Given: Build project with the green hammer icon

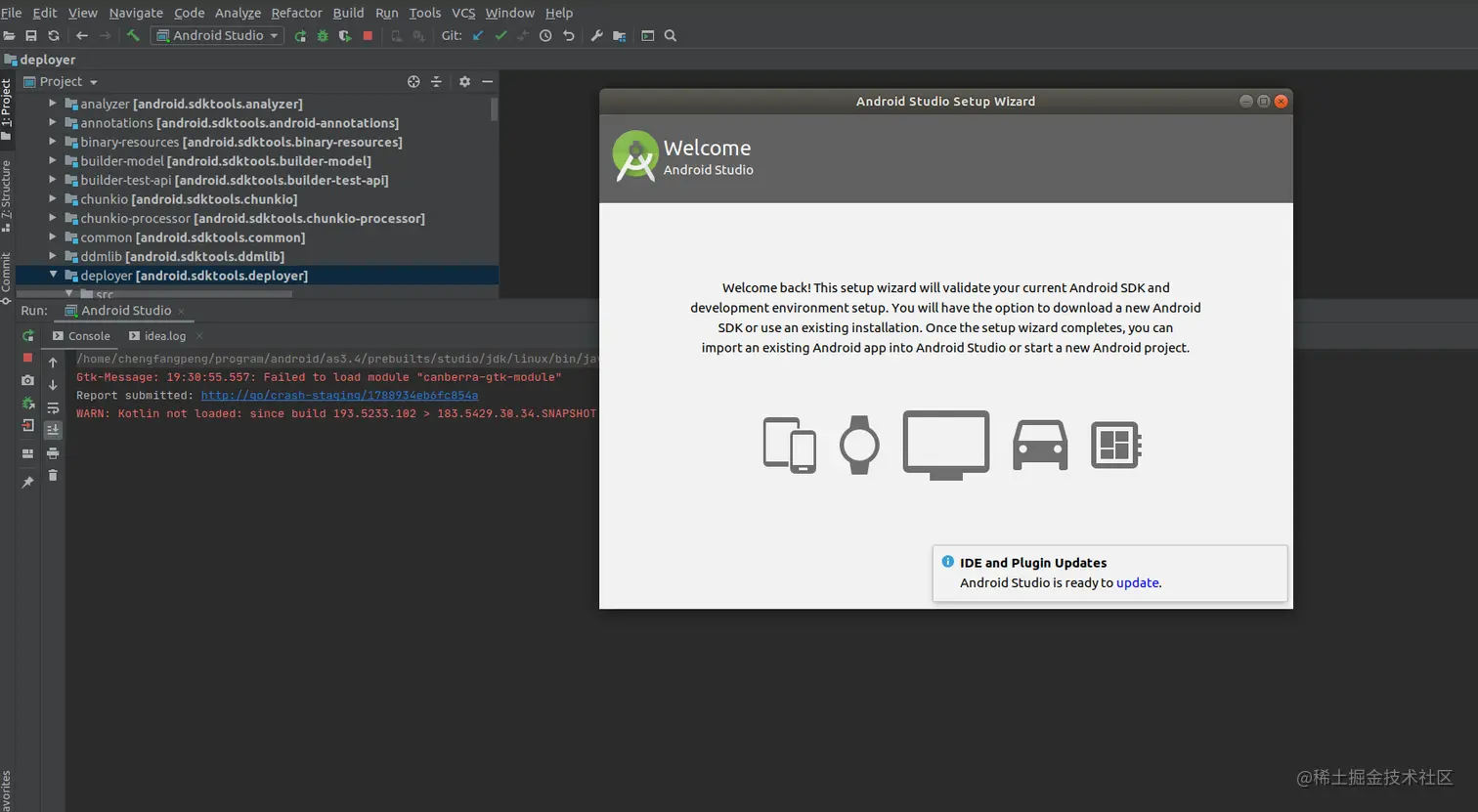Looking at the screenshot, I should pyautogui.click(x=133, y=36).
